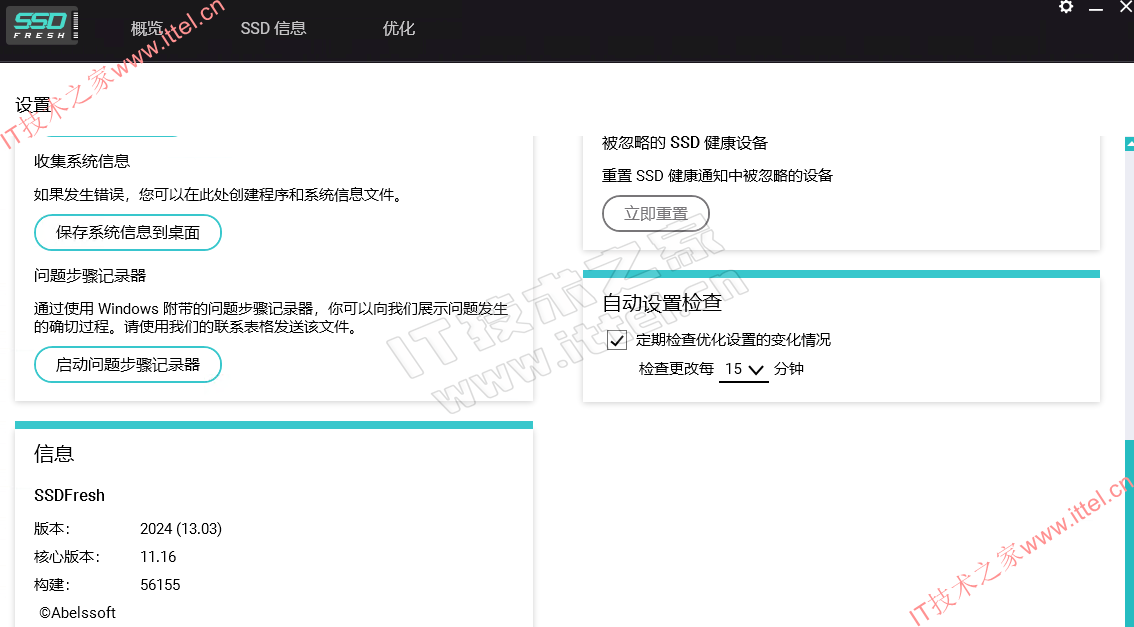This screenshot has width=1134, height=627.
Task: Click the settings page vertical scrollbar
Action: coord(1129,532)
